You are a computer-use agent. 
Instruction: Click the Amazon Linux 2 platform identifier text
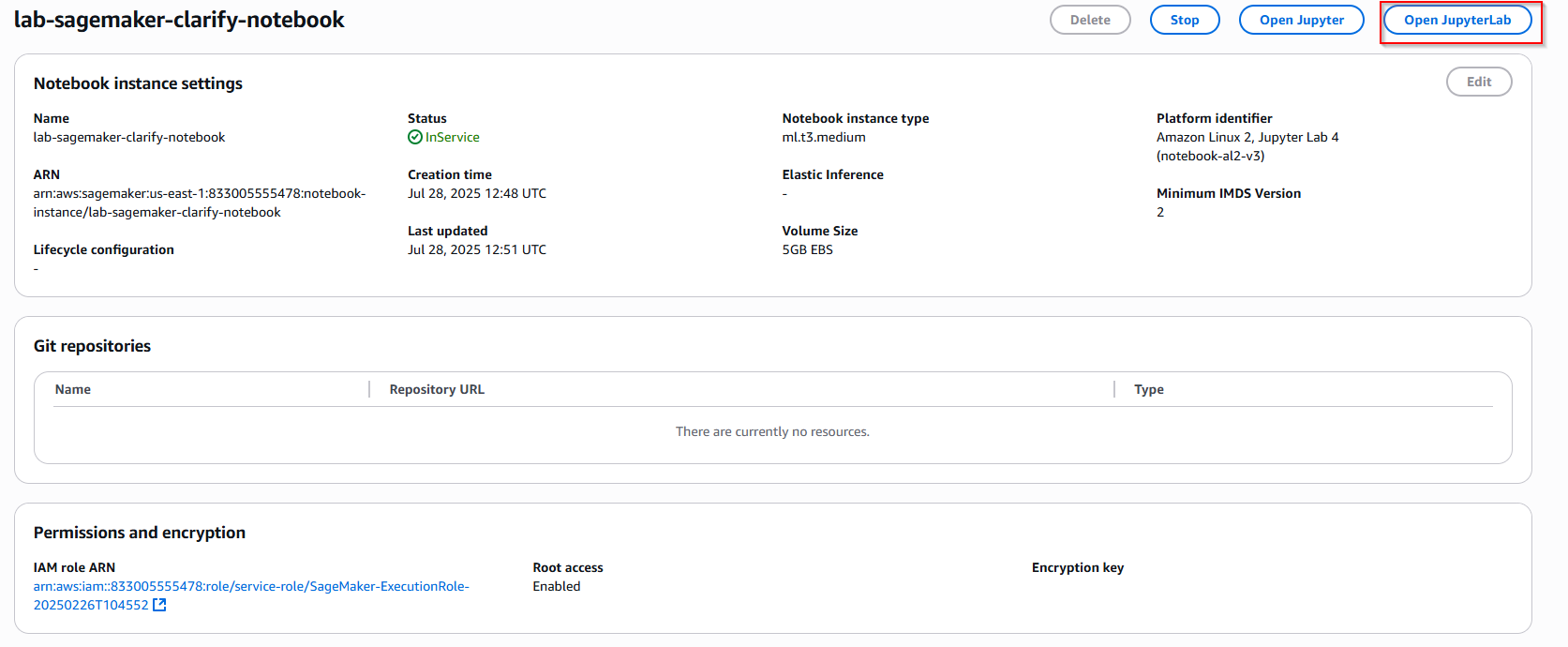1247,146
